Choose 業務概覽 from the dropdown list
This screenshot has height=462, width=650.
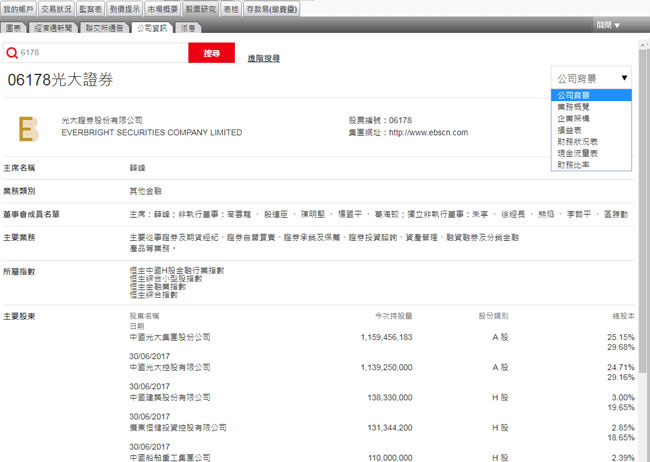591,107
